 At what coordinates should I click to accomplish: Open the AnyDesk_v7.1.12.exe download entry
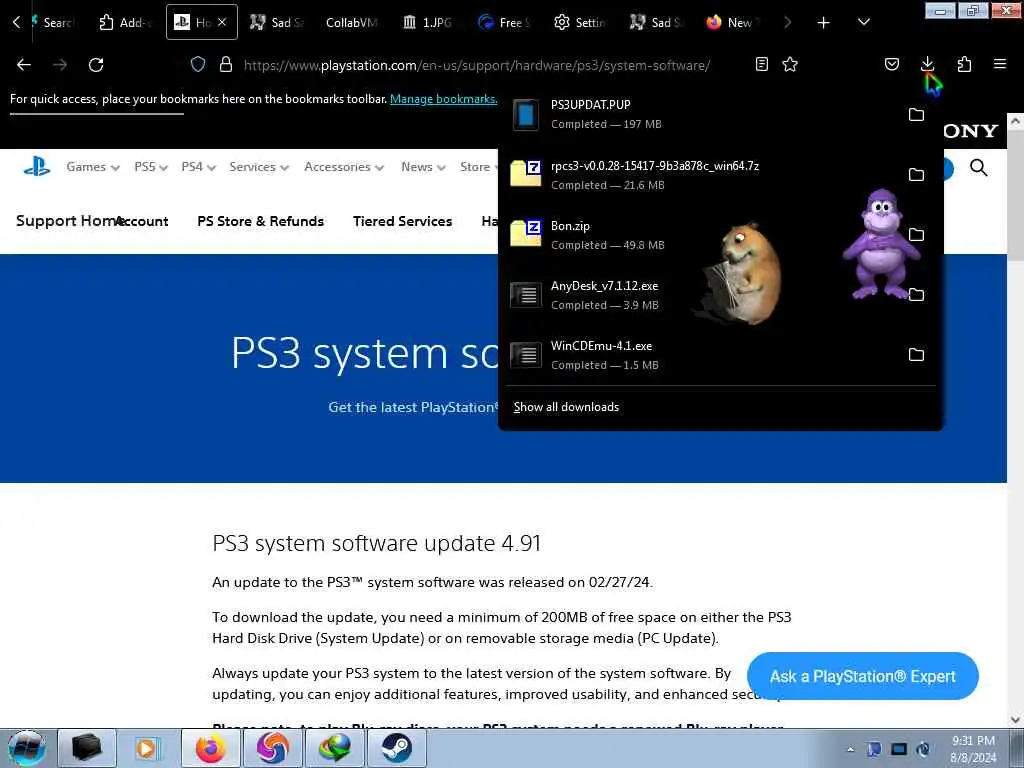point(702,295)
